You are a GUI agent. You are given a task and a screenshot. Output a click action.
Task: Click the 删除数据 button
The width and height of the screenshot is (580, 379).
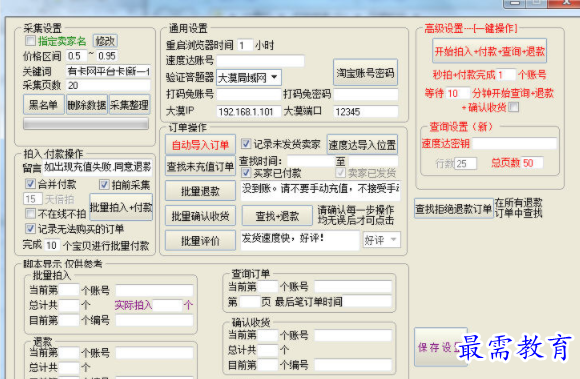coord(87,105)
